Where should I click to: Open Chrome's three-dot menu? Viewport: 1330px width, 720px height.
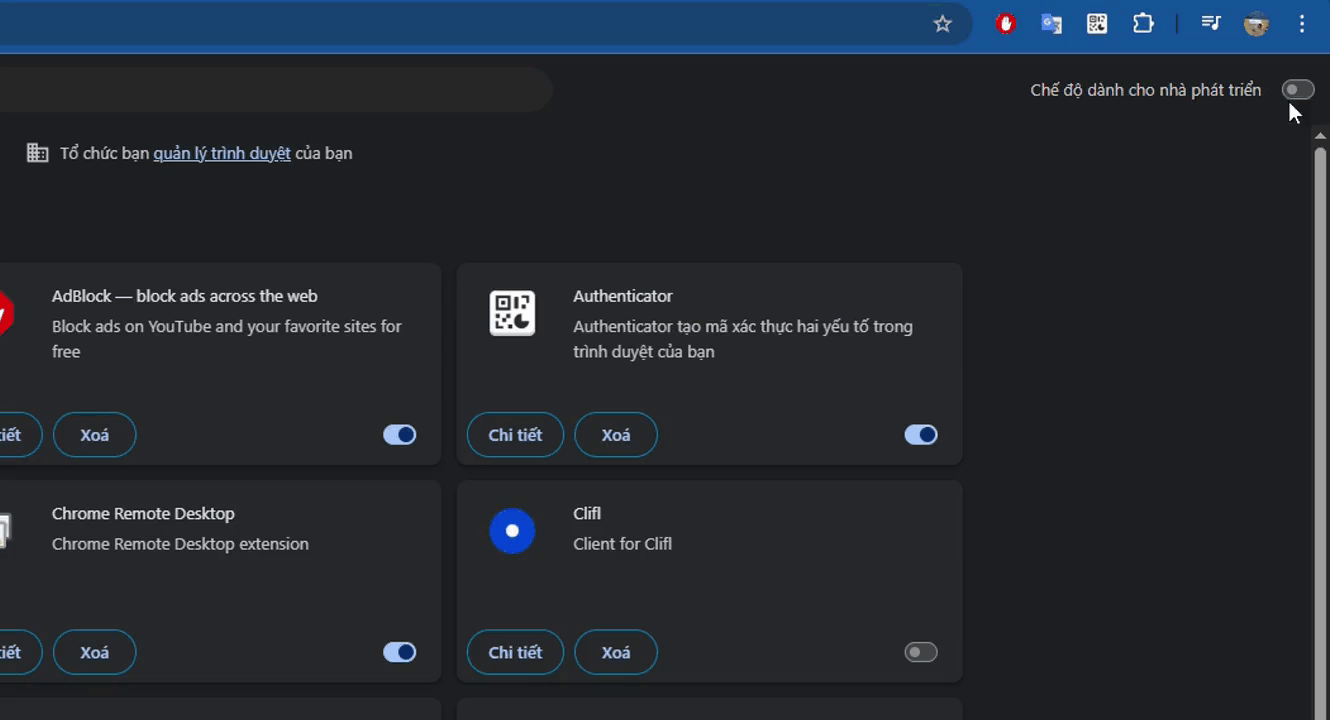click(x=1302, y=23)
